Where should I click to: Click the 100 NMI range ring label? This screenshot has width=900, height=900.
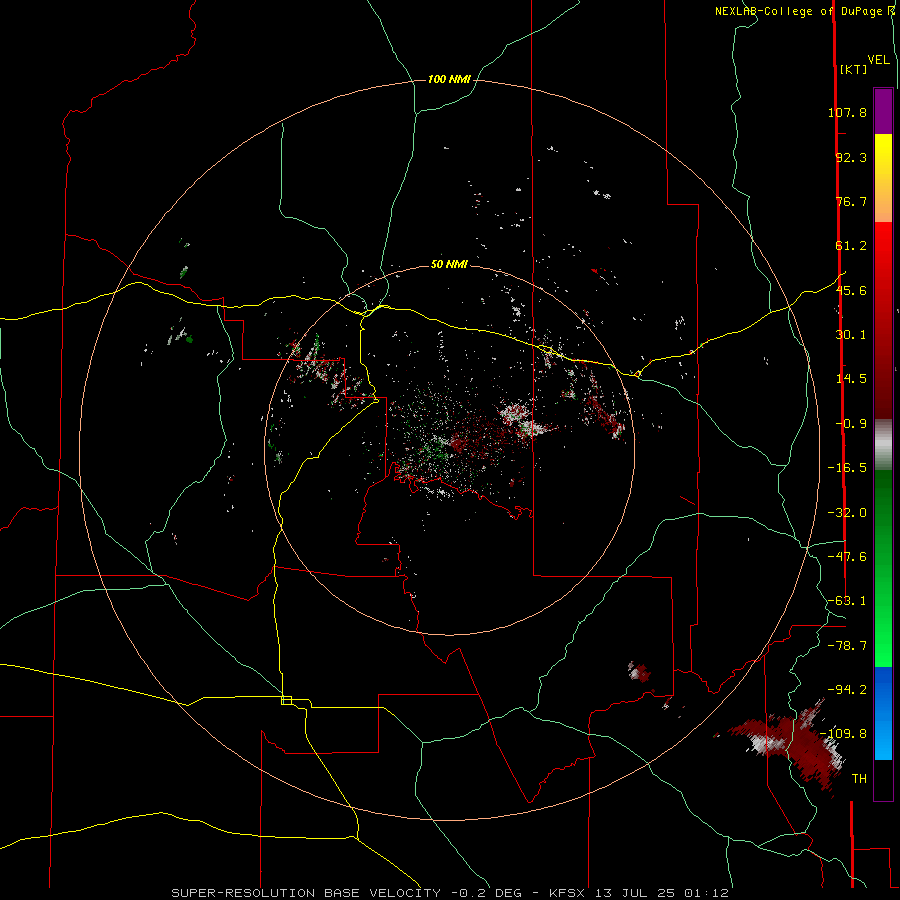(x=449, y=79)
